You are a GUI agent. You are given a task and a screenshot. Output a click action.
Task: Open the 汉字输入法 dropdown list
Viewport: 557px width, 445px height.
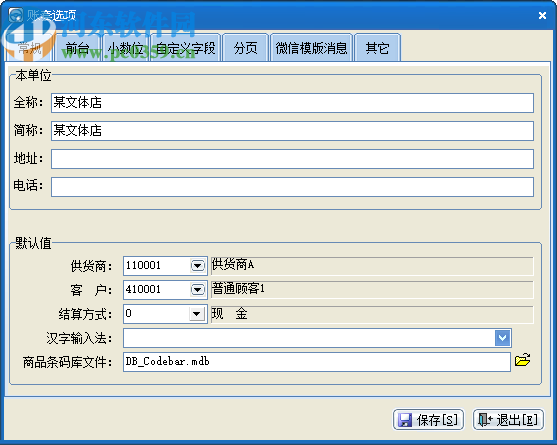tap(502, 338)
